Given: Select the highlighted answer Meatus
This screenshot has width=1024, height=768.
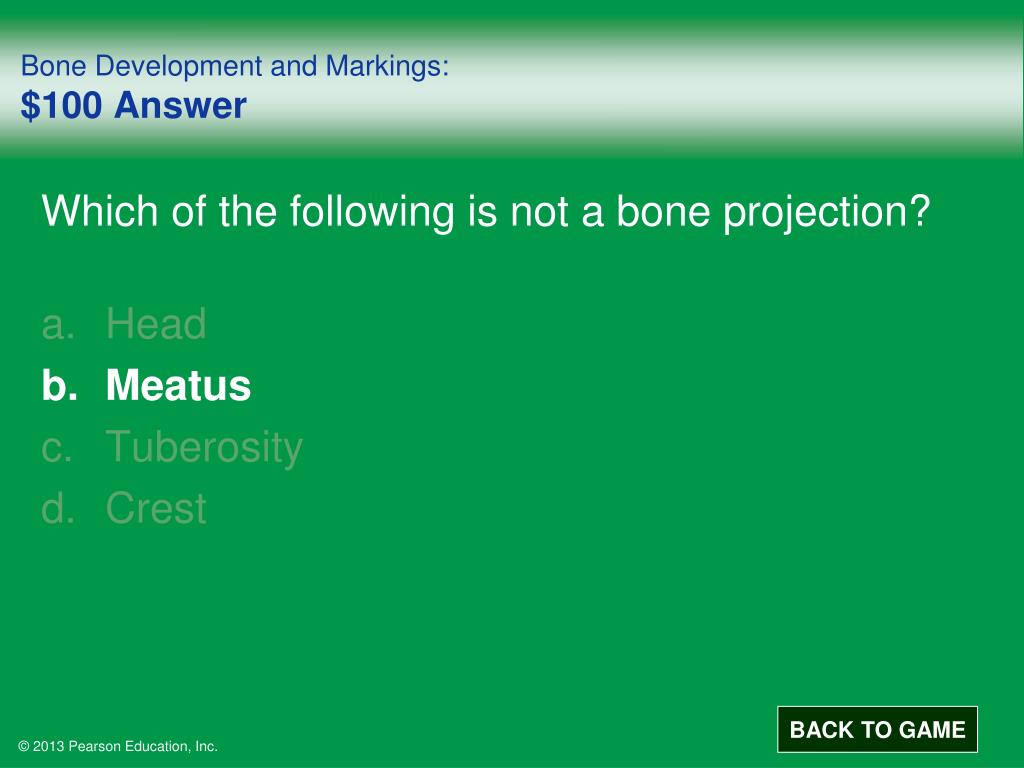Looking at the screenshot, I should point(178,385).
